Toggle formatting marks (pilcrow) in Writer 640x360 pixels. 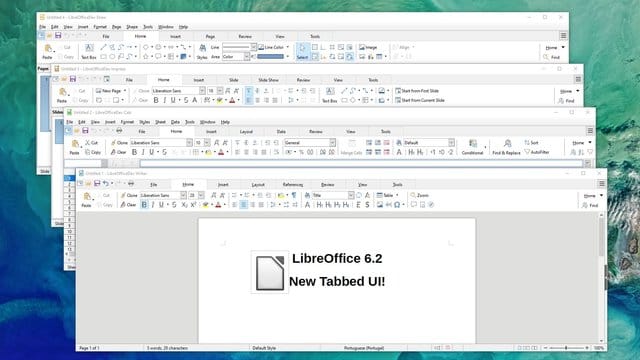294,196
